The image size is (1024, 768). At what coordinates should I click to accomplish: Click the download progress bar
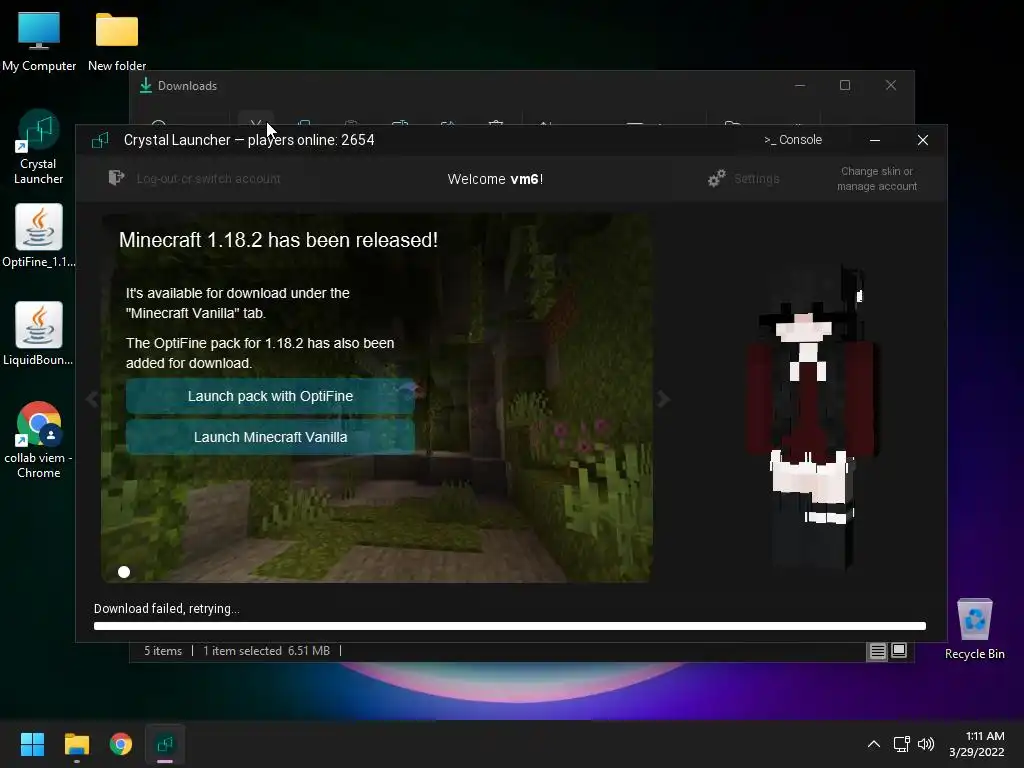click(x=510, y=626)
